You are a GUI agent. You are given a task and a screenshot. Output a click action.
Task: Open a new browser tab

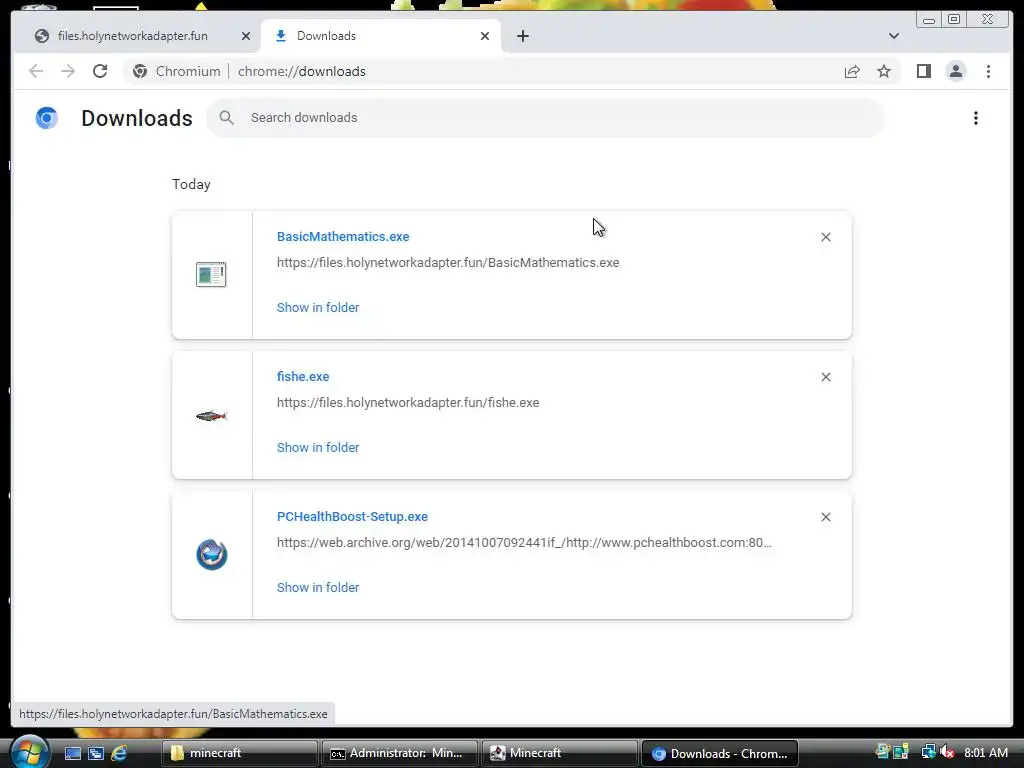[522, 36]
